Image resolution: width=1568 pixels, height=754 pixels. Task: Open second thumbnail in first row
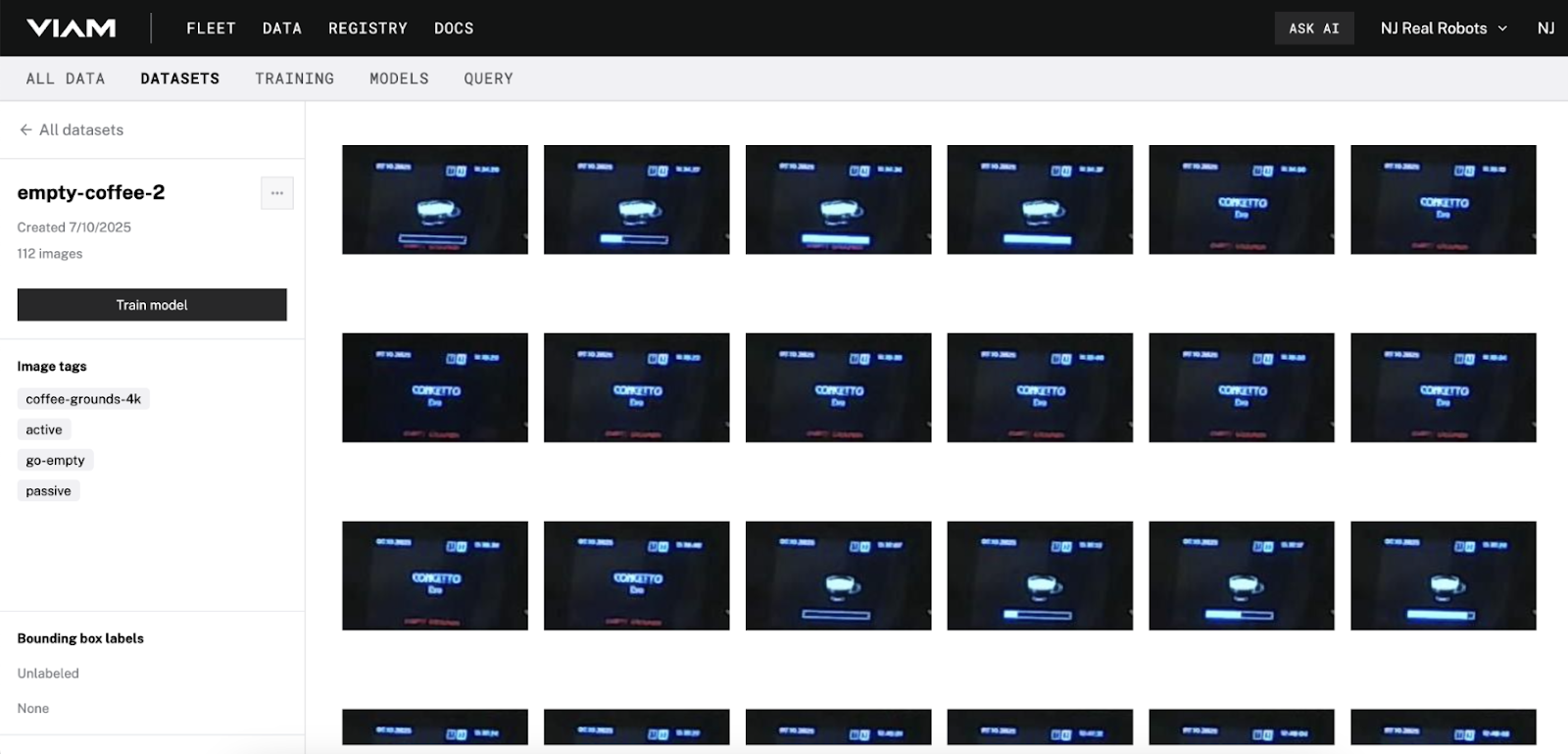click(x=637, y=200)
